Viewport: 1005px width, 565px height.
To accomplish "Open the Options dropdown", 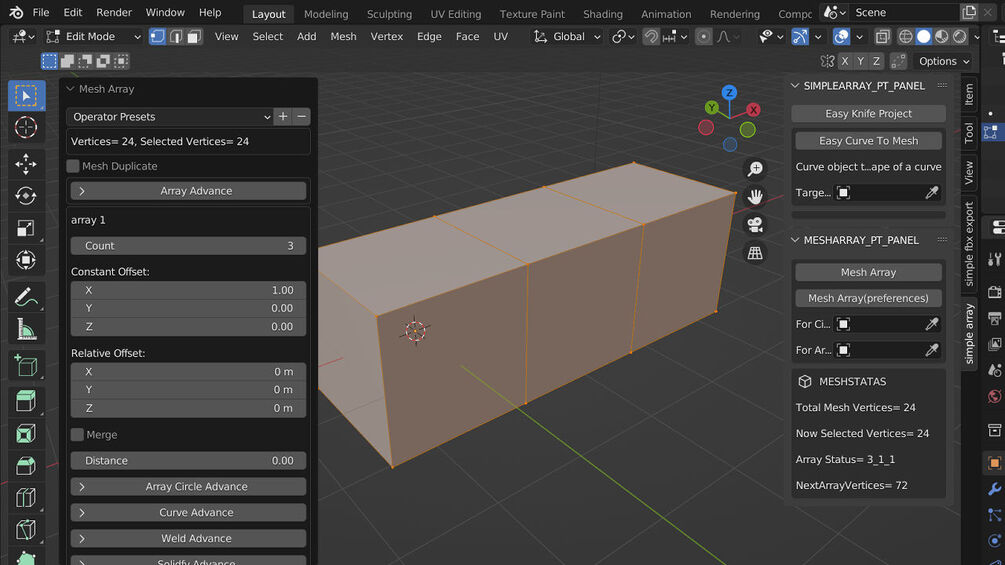I will (x=943, y=61).
